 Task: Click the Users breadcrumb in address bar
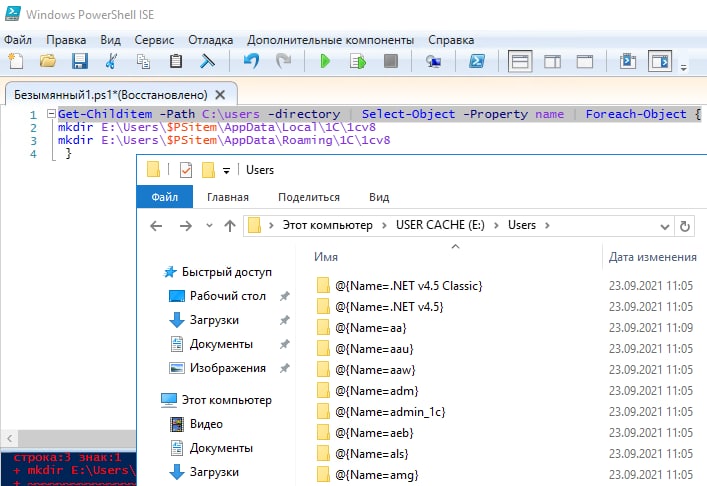(522, 225)
